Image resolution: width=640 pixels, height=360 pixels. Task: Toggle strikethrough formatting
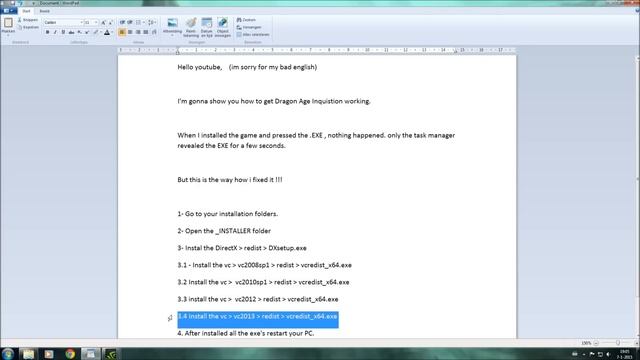(x=71, y=32)
